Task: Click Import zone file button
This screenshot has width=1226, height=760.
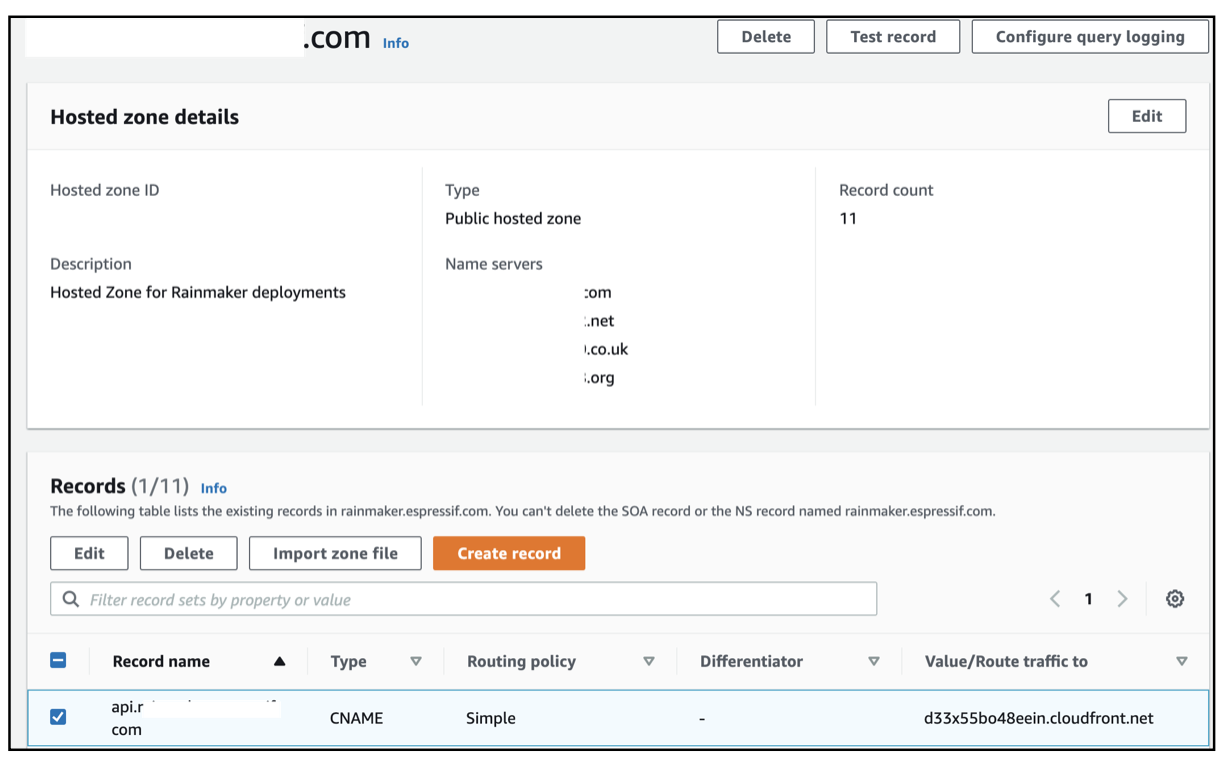Action: tap(335, 553)
